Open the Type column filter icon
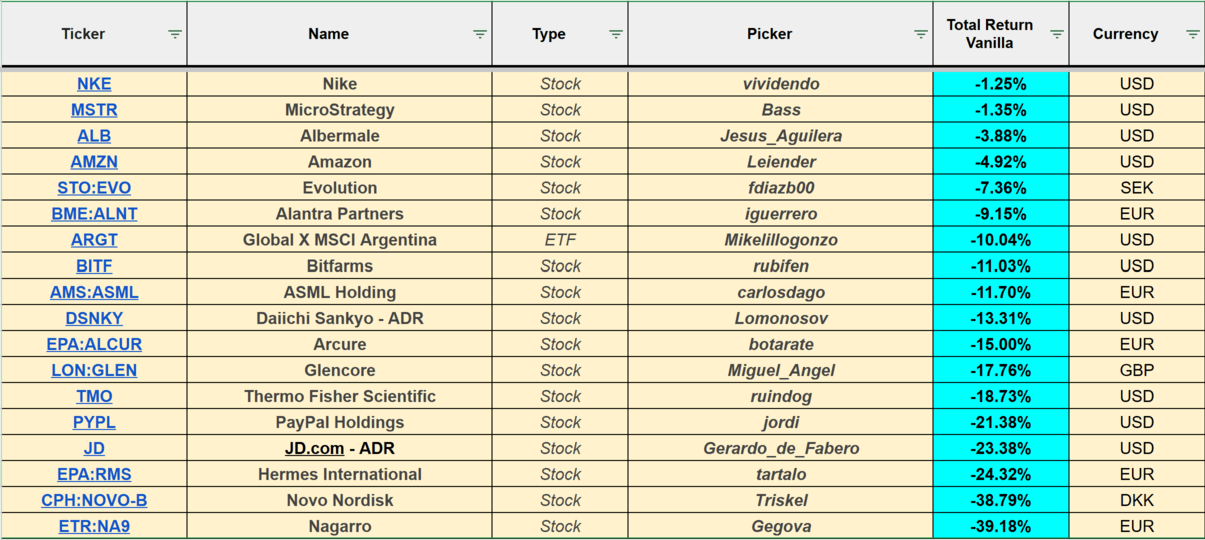 (616, 35)
